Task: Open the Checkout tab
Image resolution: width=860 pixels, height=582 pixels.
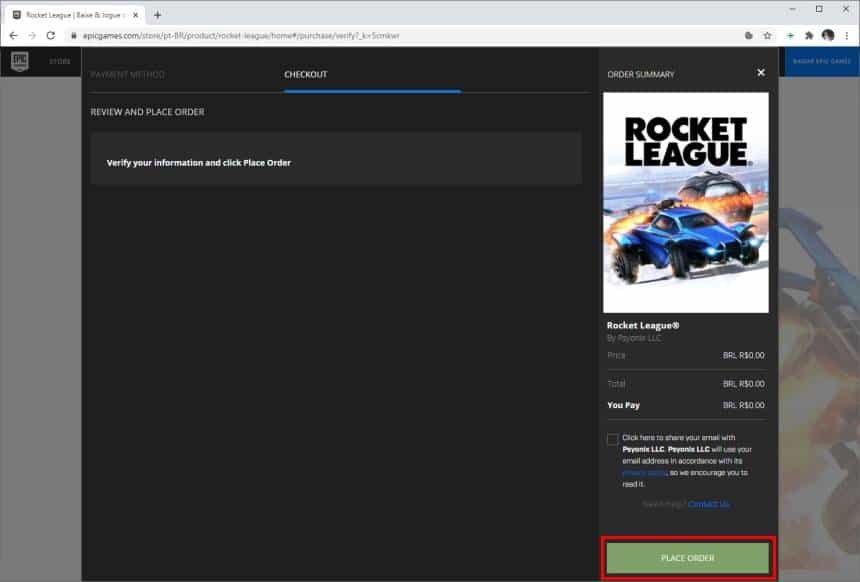Action: coord(305,75)
